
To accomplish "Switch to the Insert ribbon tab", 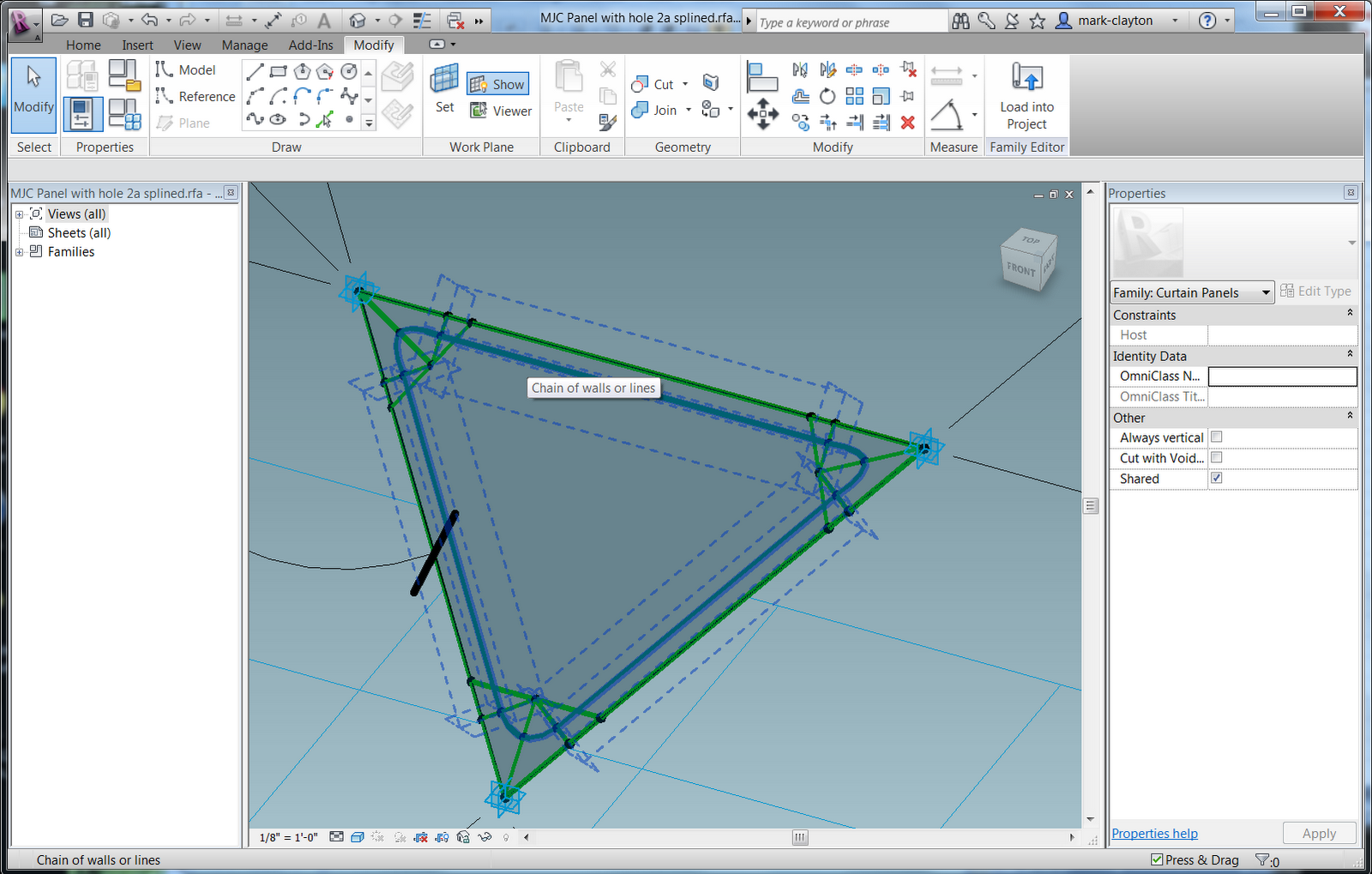I will (x=137, y=45).
